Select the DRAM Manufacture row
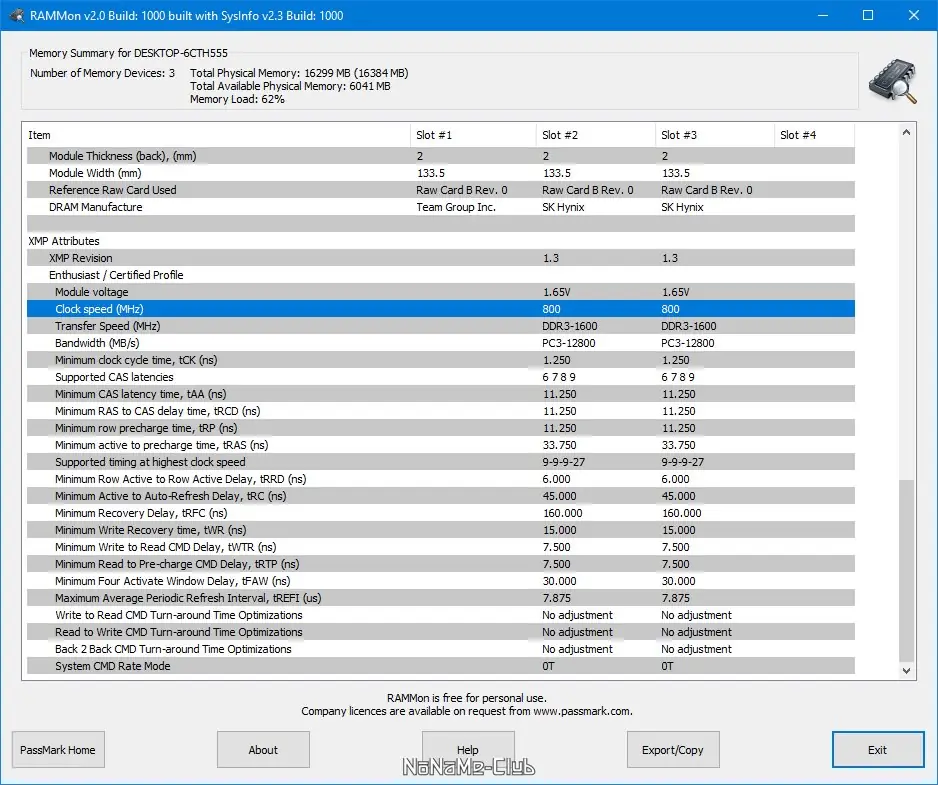The height and width of the screenshot is (785, 938). [441, 207]
